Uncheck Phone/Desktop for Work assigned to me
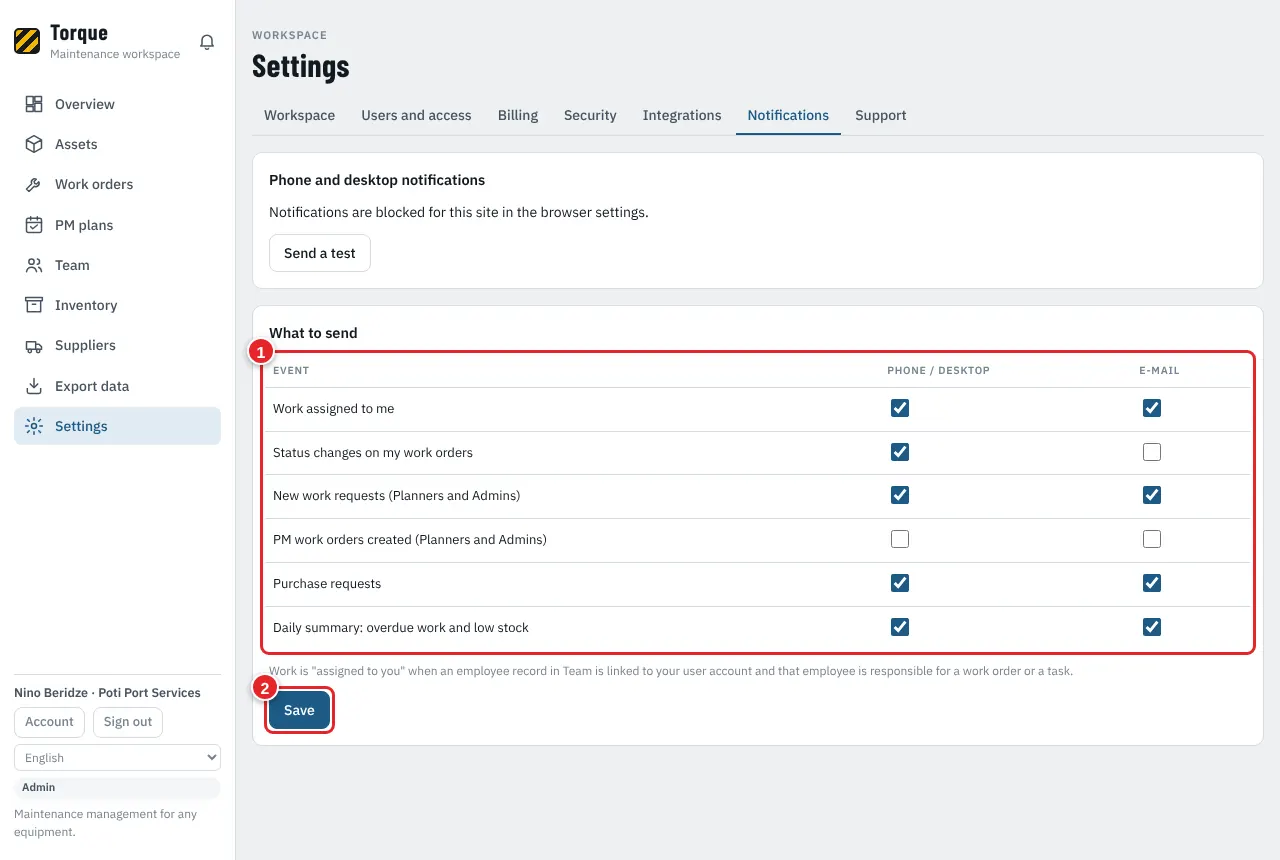 [x=900, y=408]
